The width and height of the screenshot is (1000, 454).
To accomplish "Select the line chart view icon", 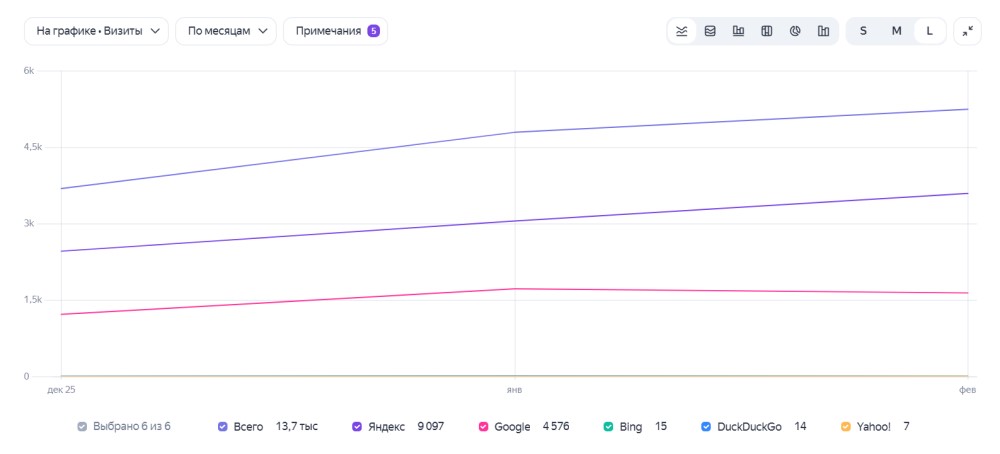I will click(x=682, y=31).
